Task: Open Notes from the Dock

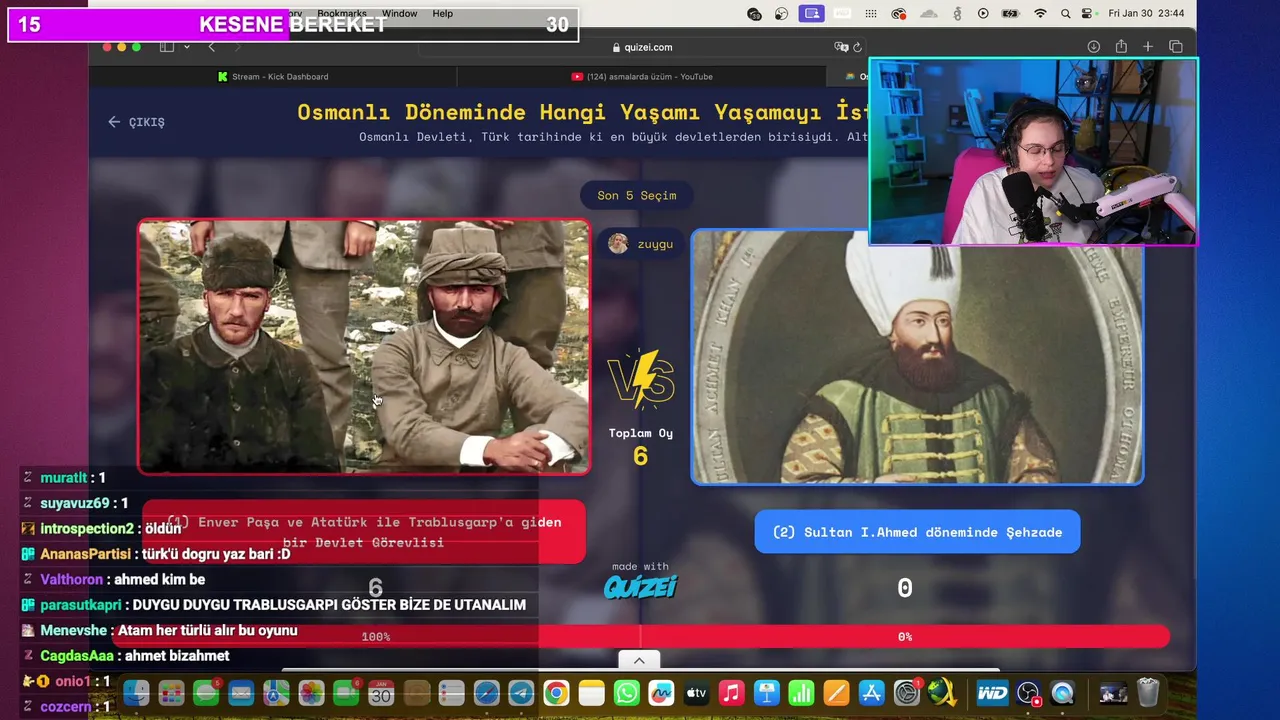Action: click(591, 693)
